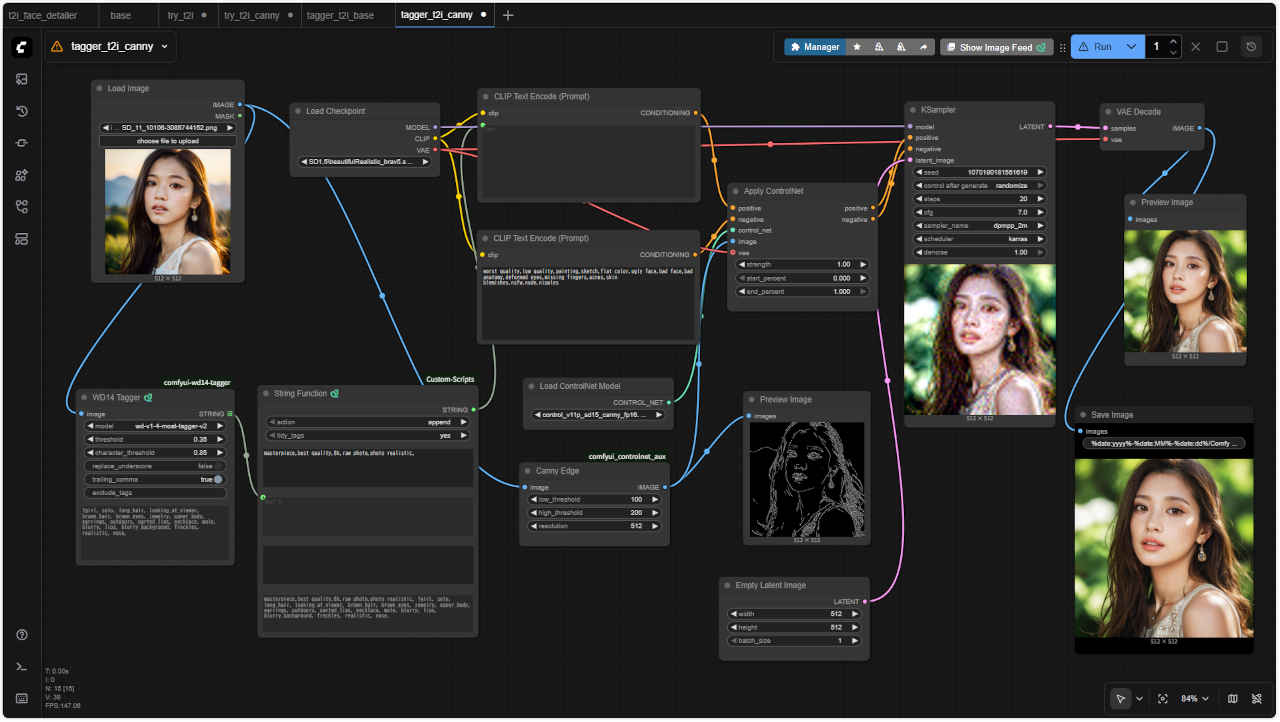Click the share arrow icon in the toolbar
Screen dimensions: 1280x722
[924, 47]
